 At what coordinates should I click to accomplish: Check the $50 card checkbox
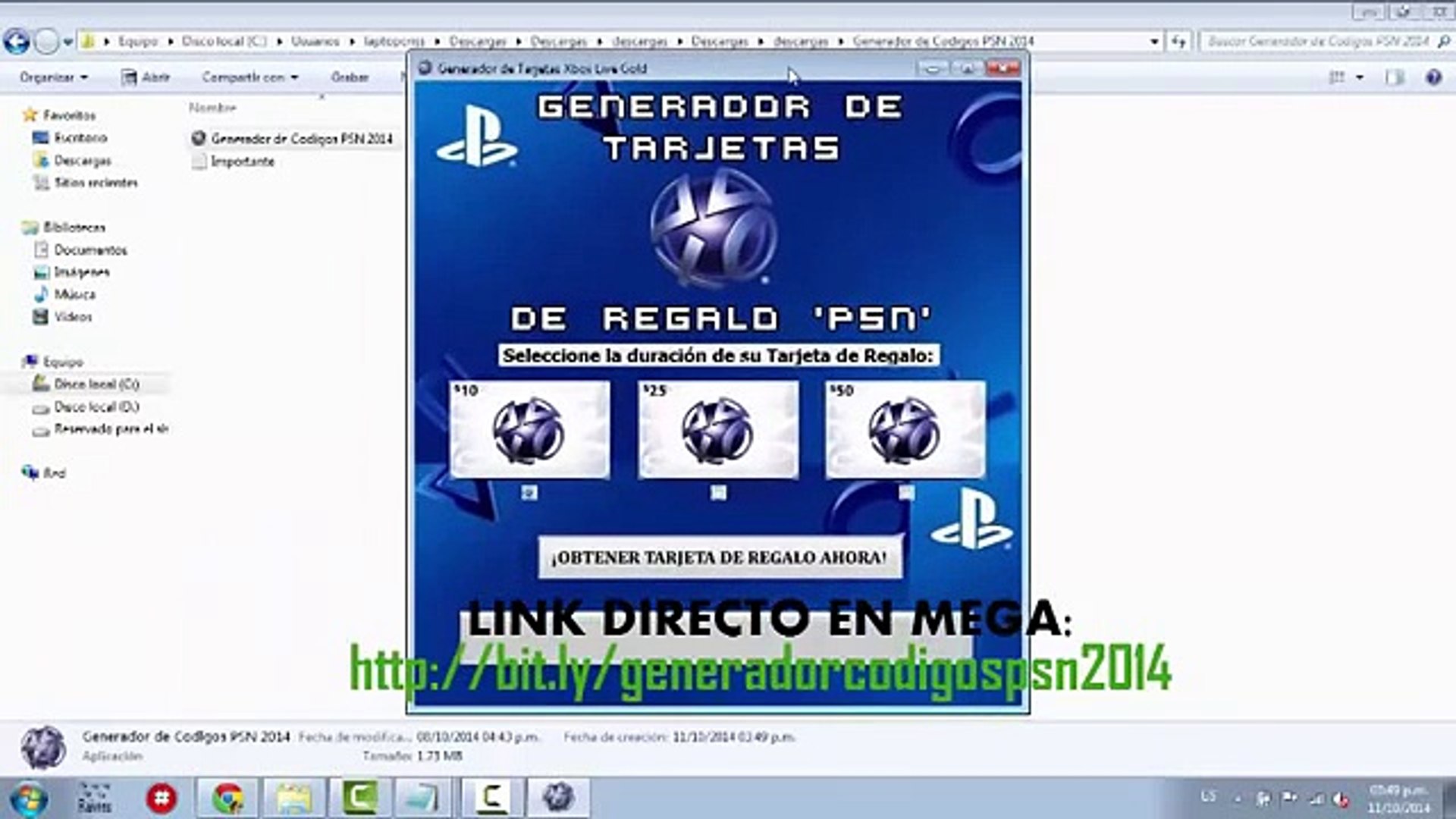pyautogui.click(x=906, y=494)
